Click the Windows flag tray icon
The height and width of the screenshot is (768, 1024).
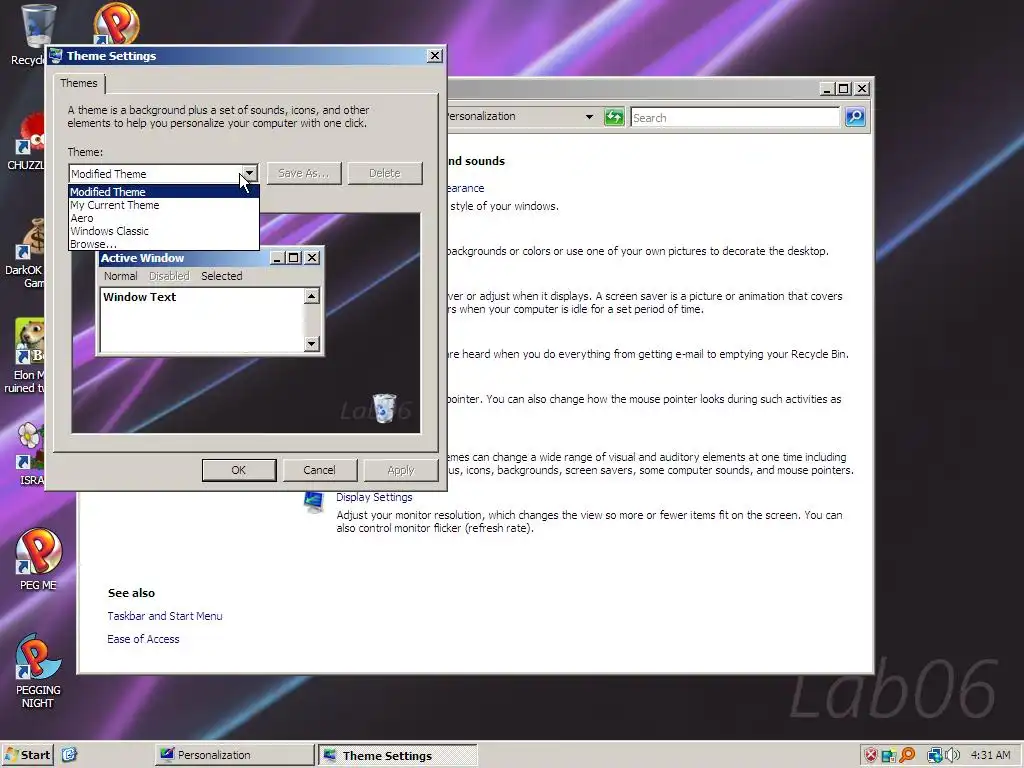(889, 756)
